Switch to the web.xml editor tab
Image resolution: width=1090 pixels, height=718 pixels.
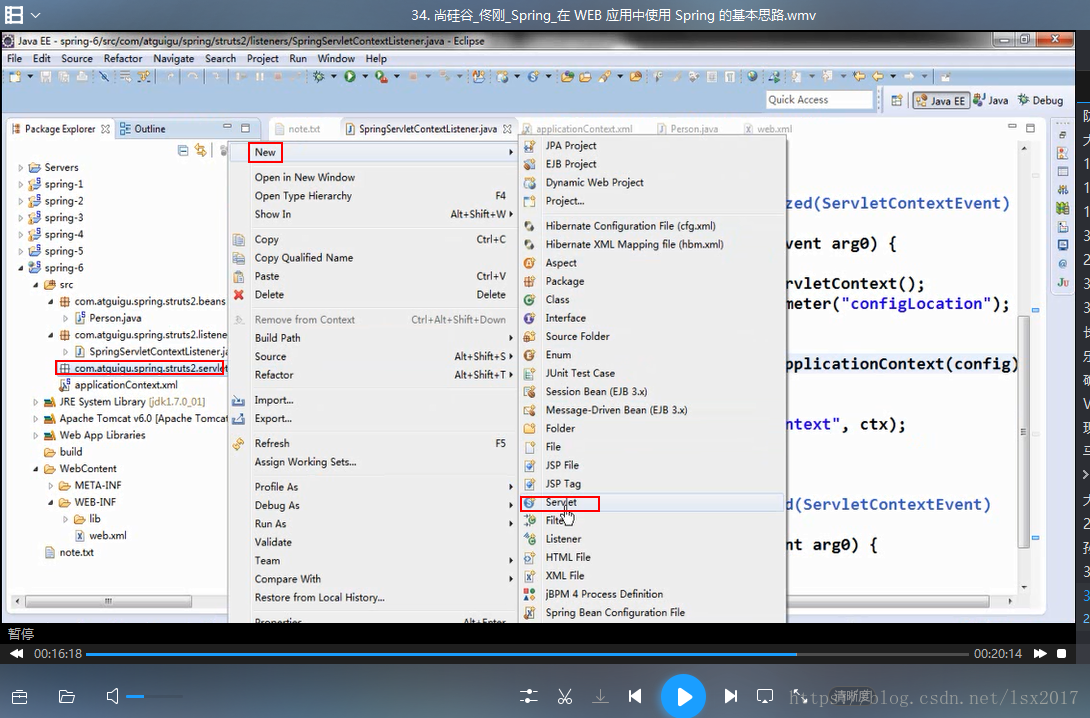[x=768, y=129]
